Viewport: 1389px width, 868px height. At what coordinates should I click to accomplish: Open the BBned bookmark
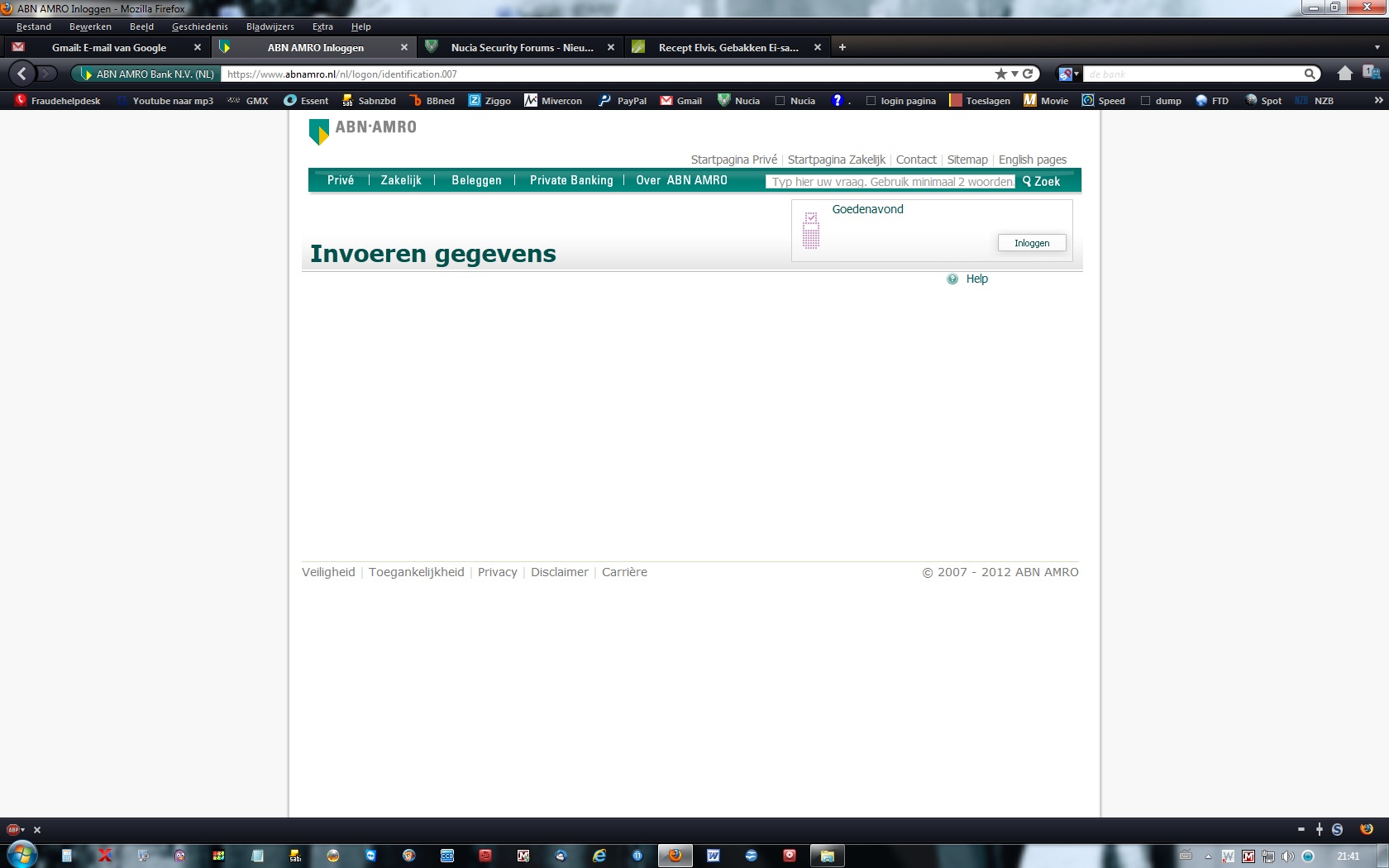tap(432, 101)
